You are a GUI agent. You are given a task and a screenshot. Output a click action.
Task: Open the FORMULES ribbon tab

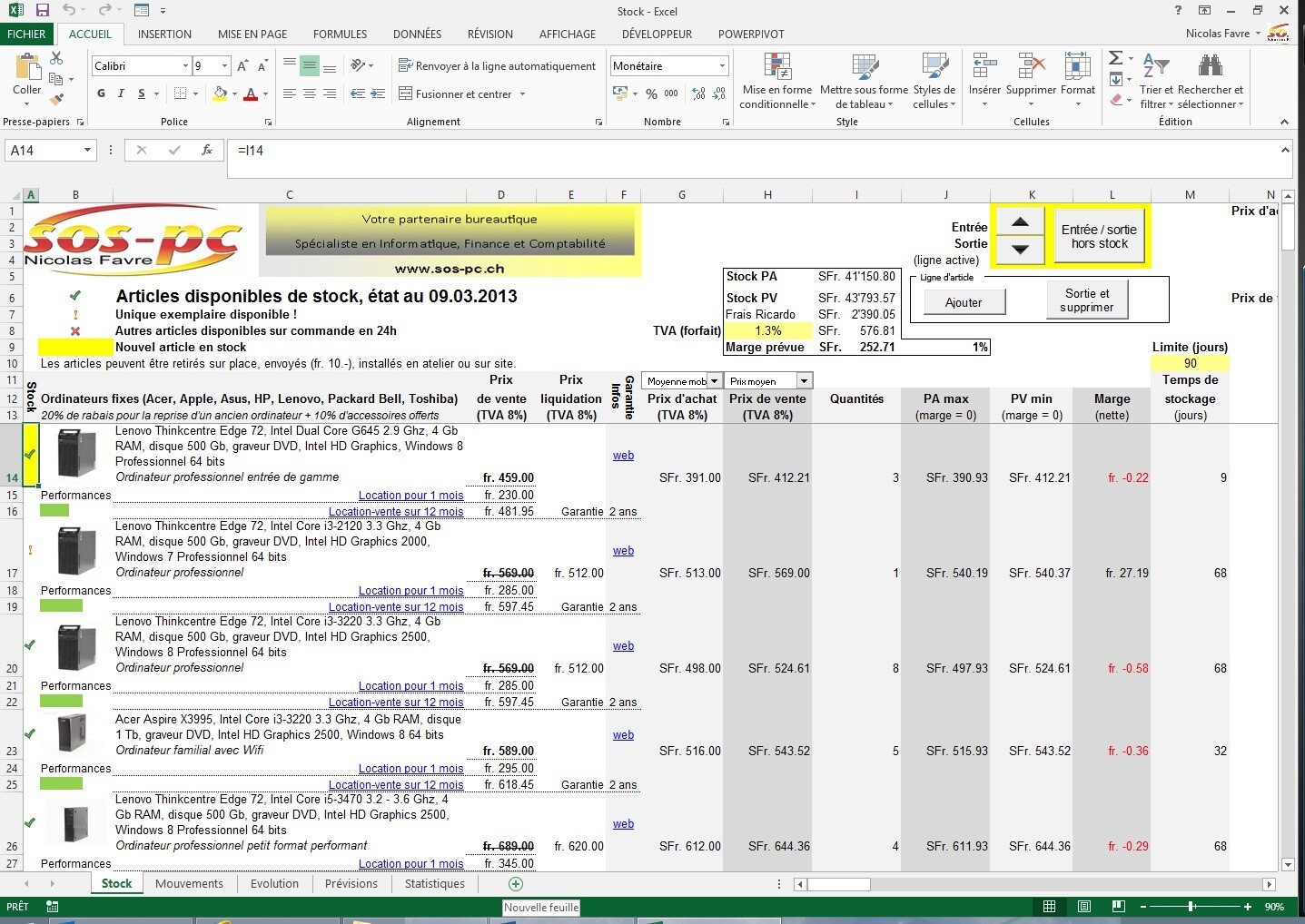(x=340, y=34)
